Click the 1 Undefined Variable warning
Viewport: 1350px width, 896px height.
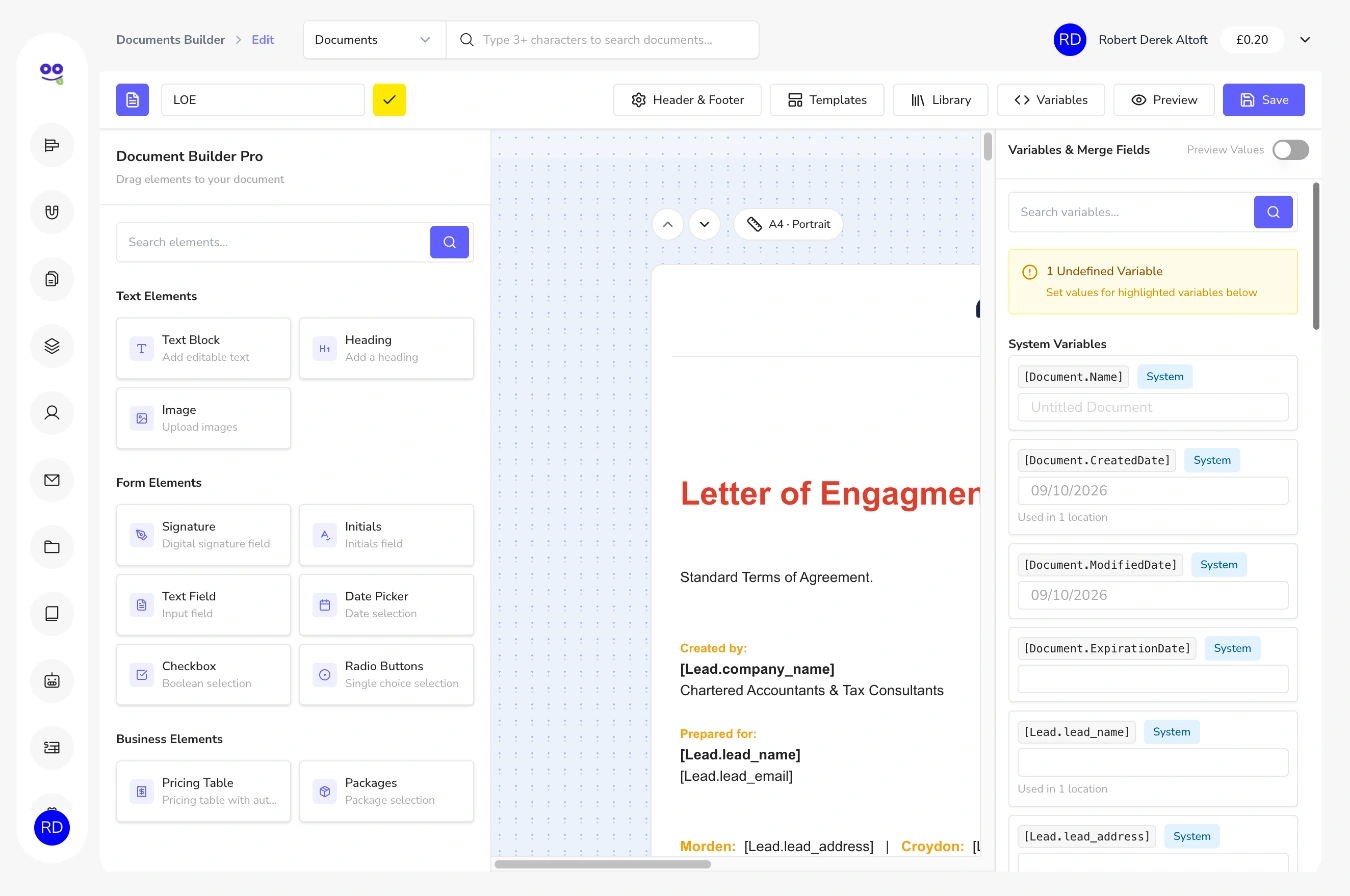coord(1153,282)
